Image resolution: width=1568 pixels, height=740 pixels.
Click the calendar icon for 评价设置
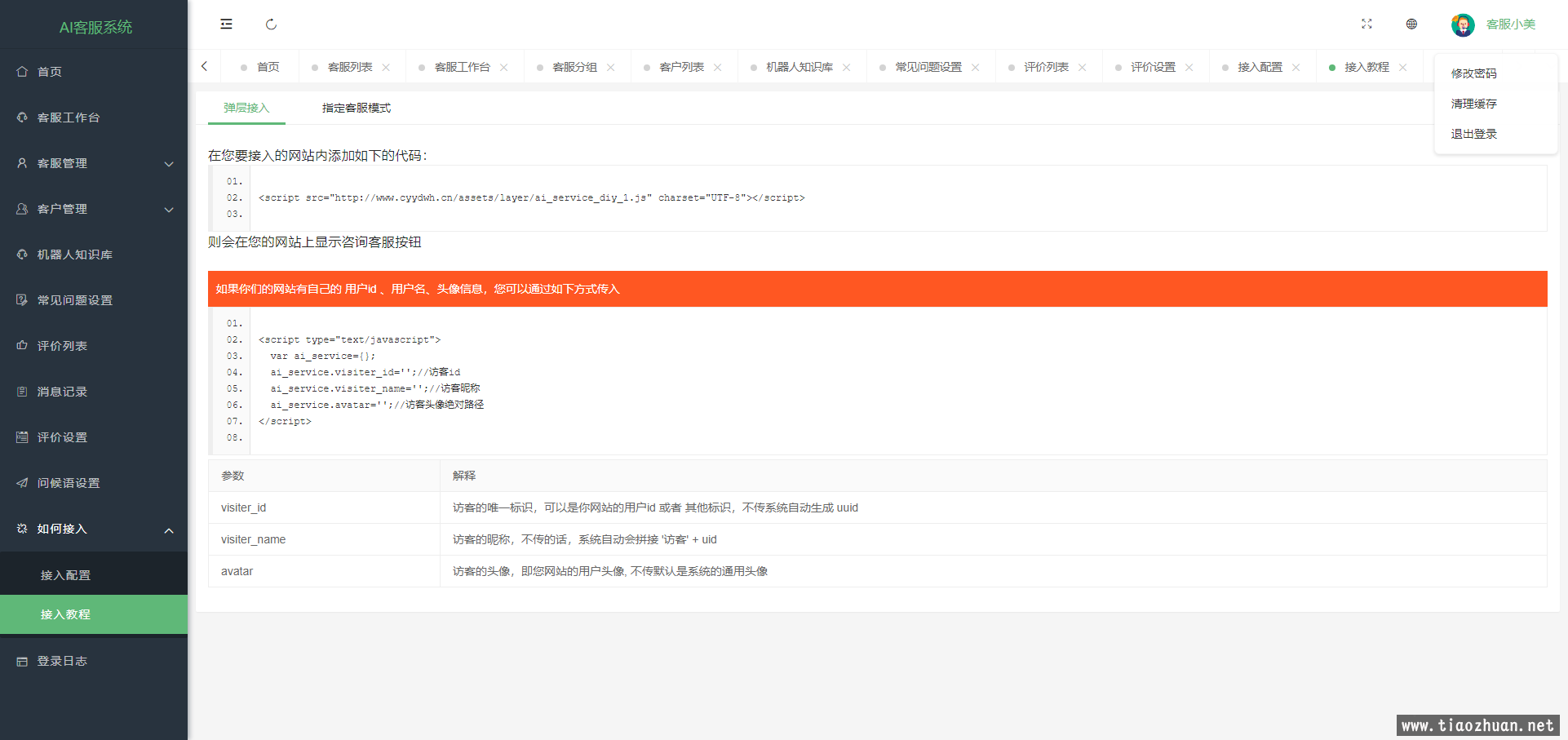tap(22, 437)
